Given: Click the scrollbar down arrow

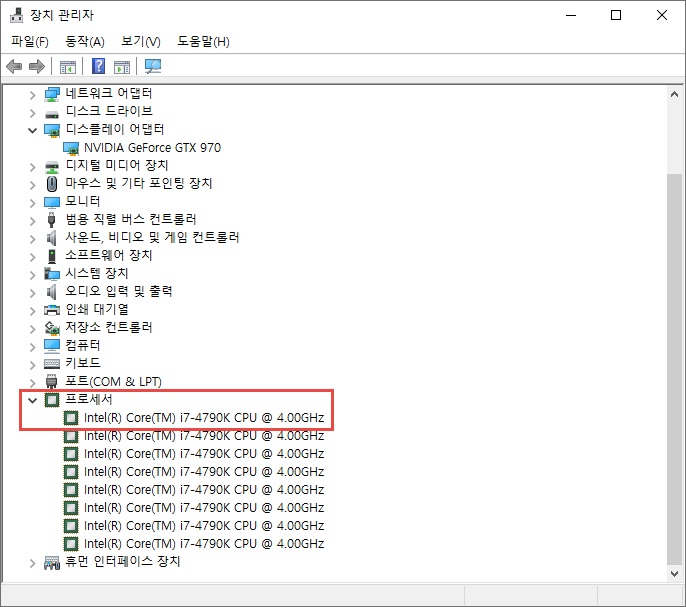Looking at the screenshot, I should (x=674, y=573).
